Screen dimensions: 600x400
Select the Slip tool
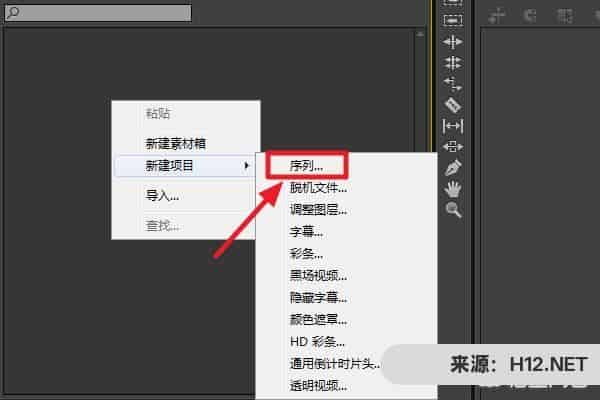pos(453,126)
